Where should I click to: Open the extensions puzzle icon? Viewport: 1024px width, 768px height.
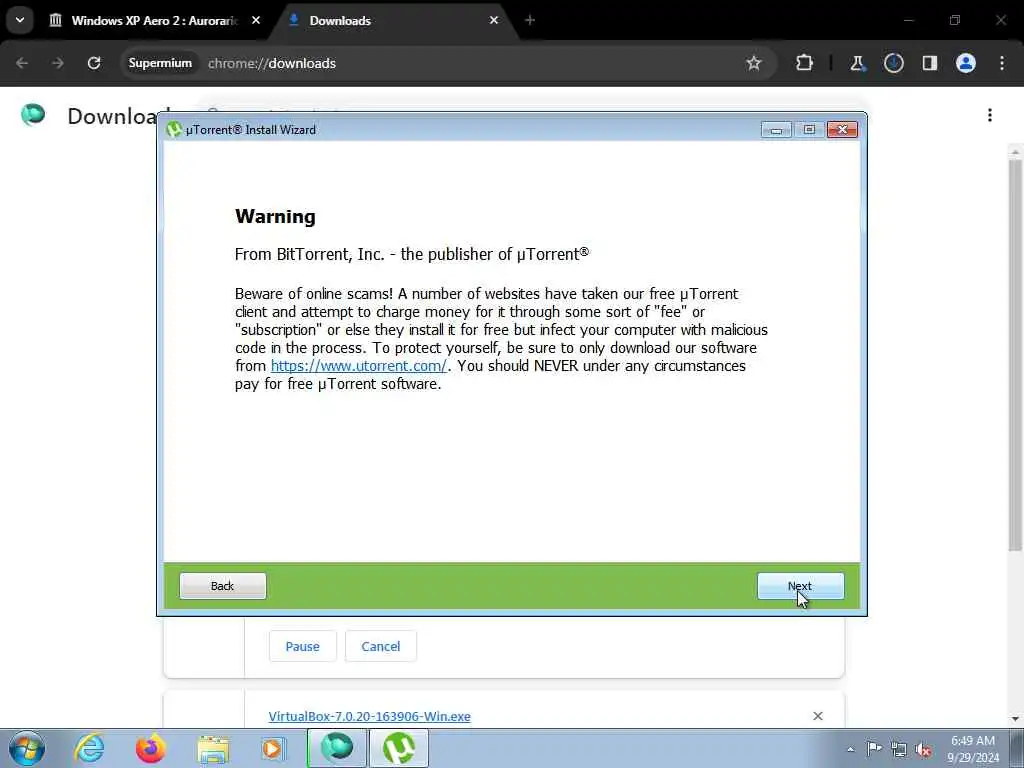(x=805, y=63)
